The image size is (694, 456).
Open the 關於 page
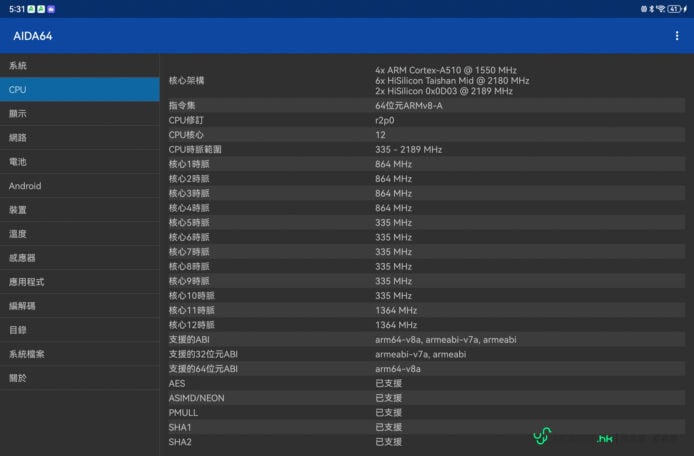(79, 377)
